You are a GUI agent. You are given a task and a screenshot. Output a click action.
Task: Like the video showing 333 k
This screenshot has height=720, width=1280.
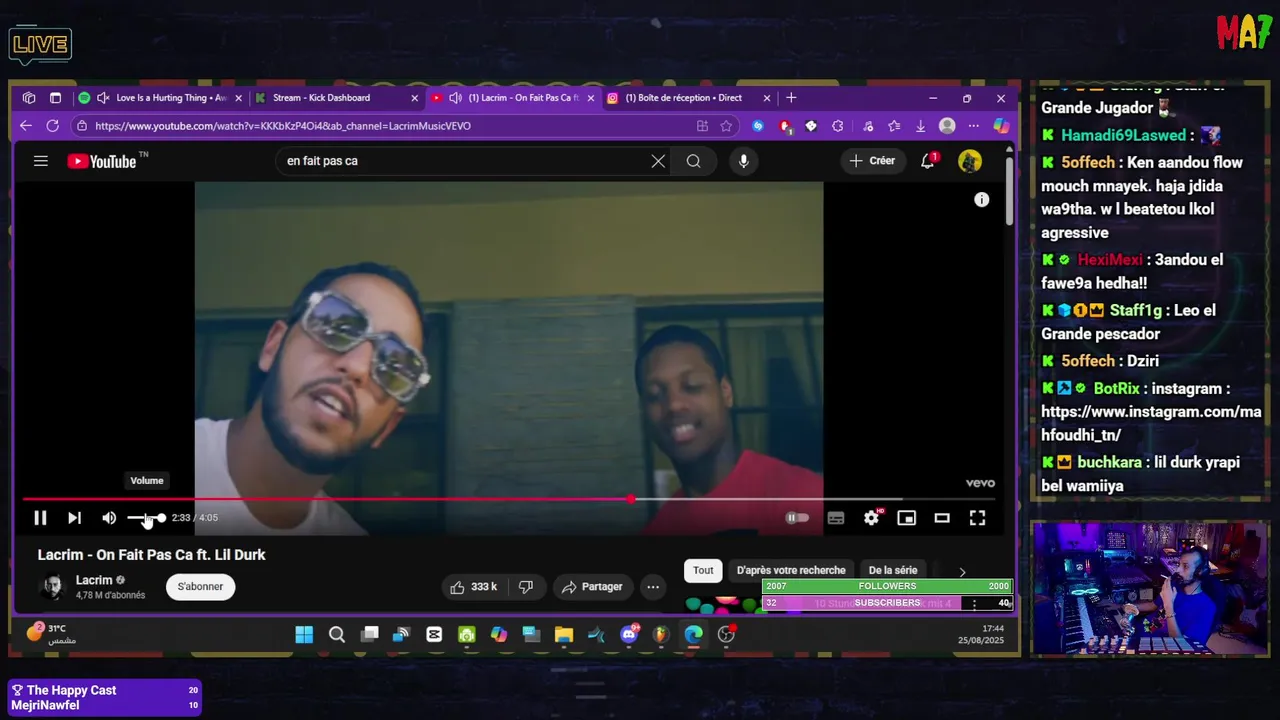[x=474, y=587]
